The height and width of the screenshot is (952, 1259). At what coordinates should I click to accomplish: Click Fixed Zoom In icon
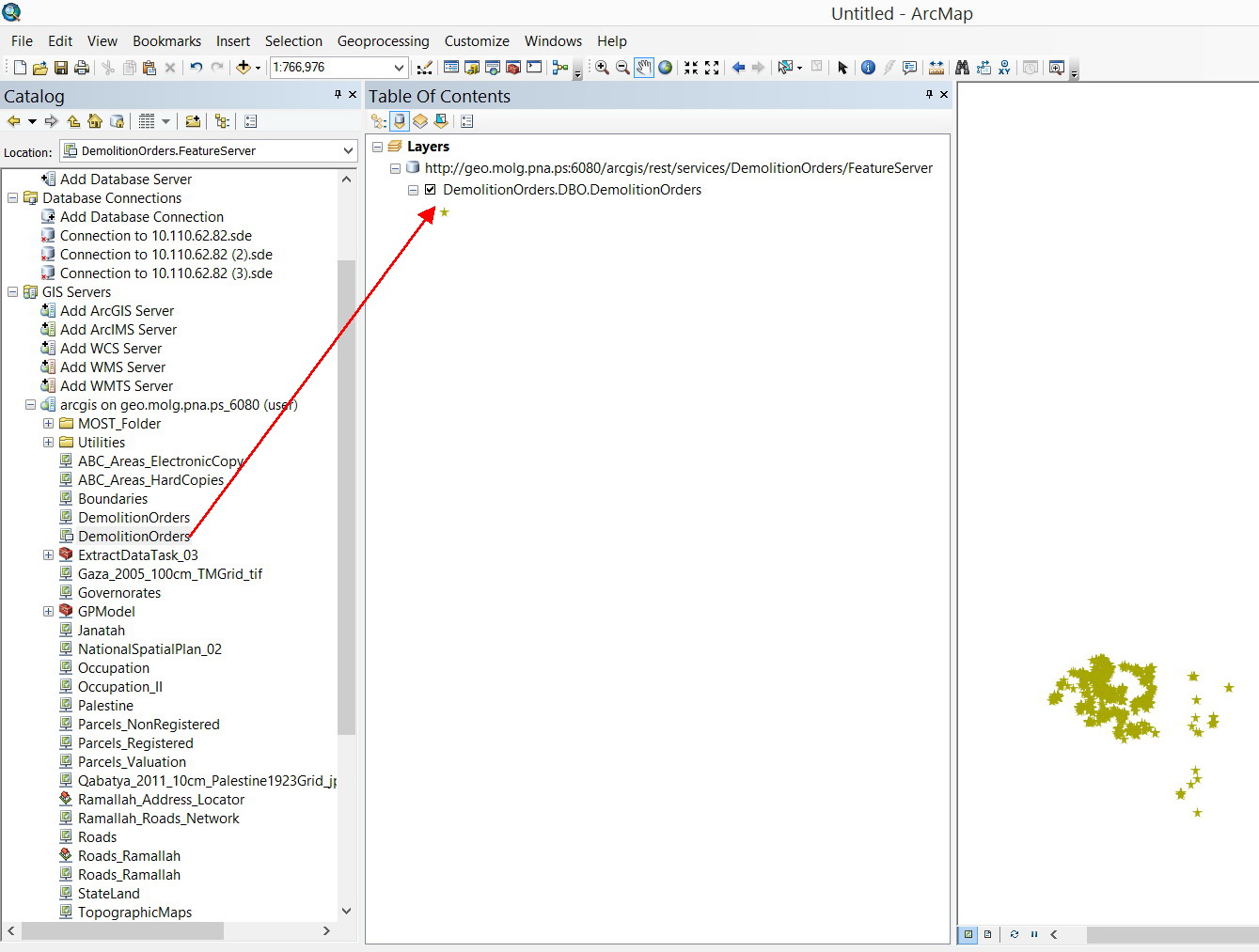coord(691,68)
